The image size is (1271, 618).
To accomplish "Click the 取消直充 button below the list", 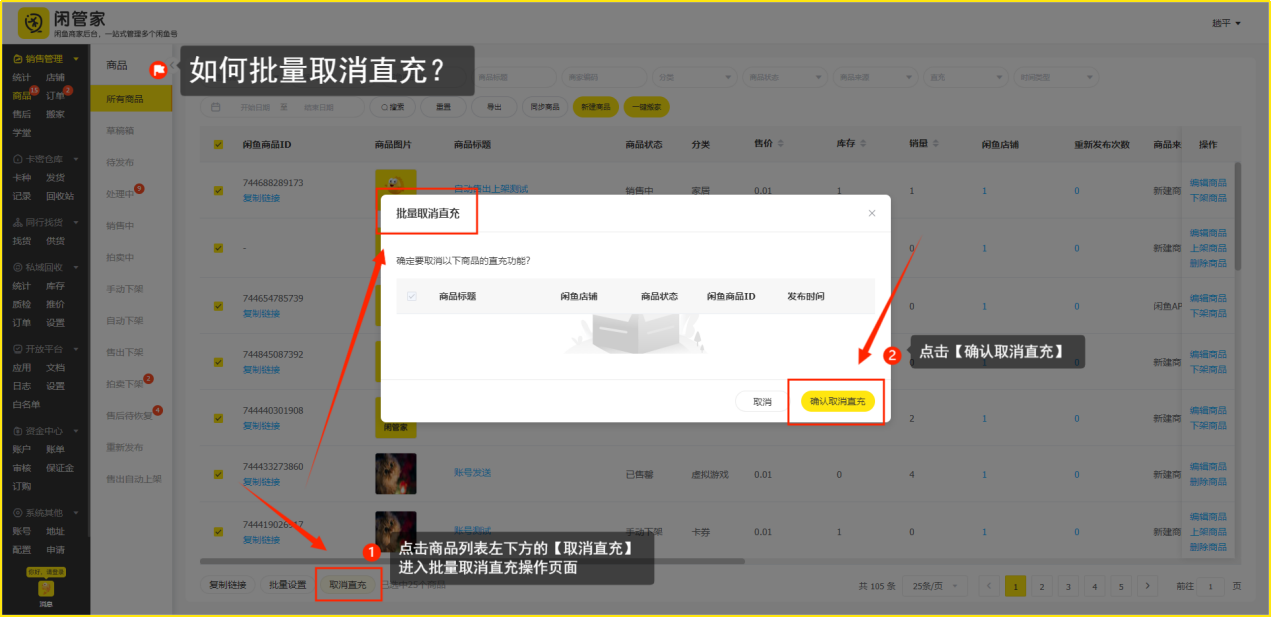I will pos(348,585).
